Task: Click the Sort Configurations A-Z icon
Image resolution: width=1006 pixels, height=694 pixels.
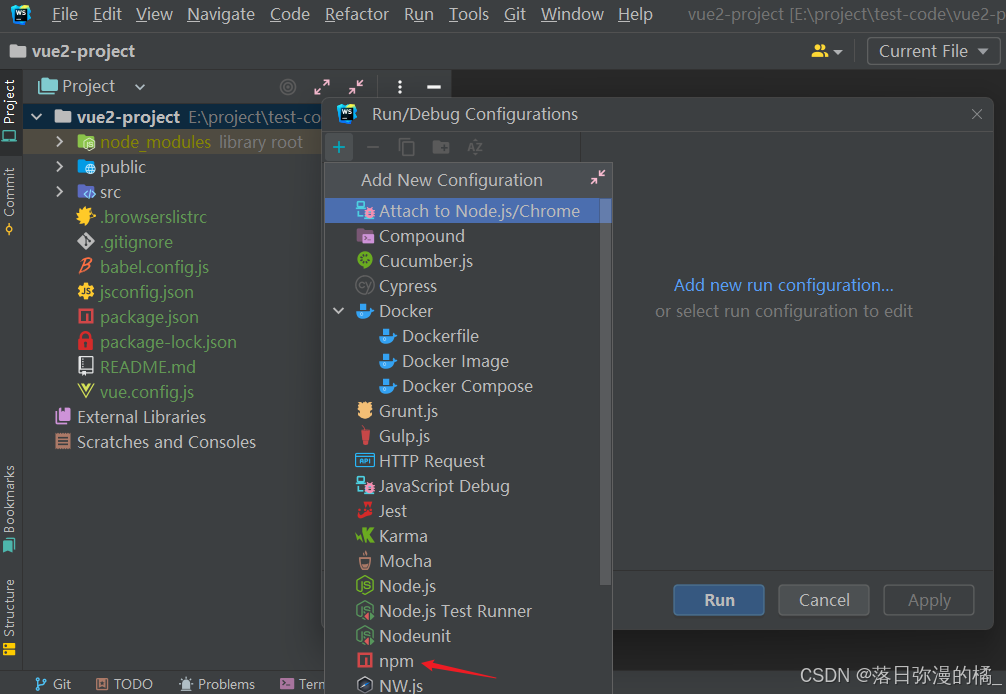Action: click(475, 148)
